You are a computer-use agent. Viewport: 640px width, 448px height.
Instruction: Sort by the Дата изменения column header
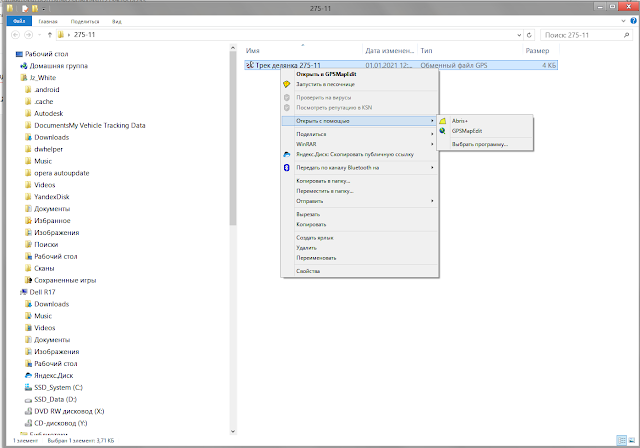click(390, 51)
